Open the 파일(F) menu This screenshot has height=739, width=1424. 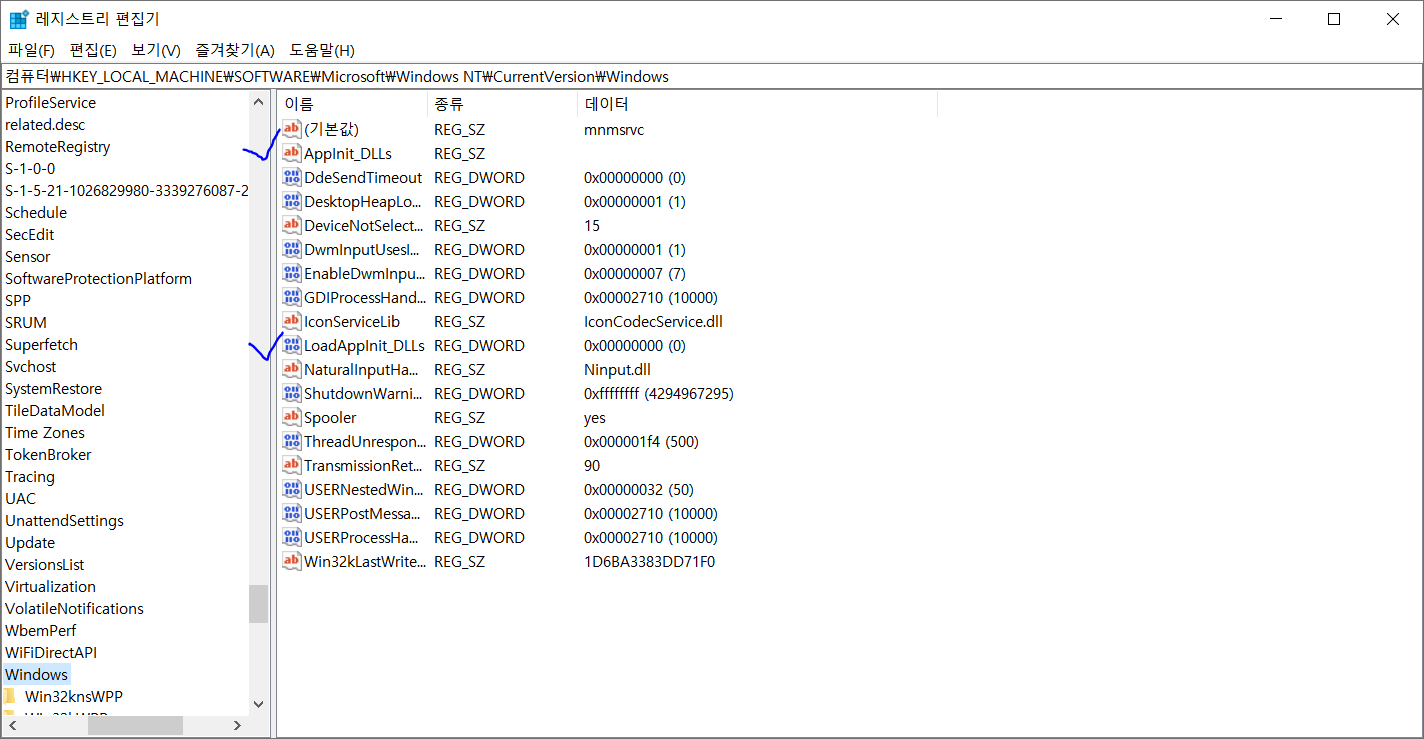[x=31, y=50]
